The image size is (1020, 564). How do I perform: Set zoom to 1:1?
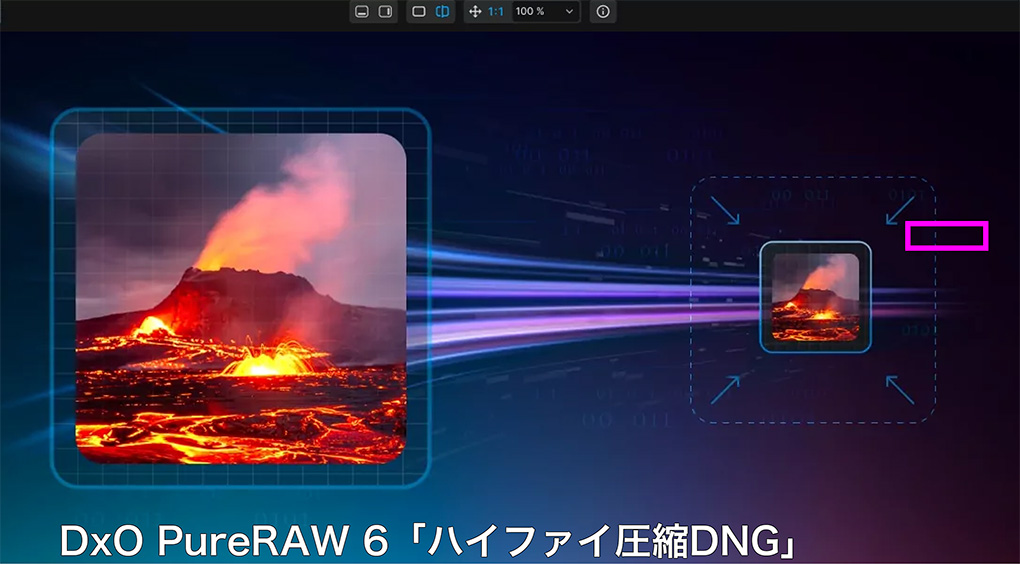496,12
